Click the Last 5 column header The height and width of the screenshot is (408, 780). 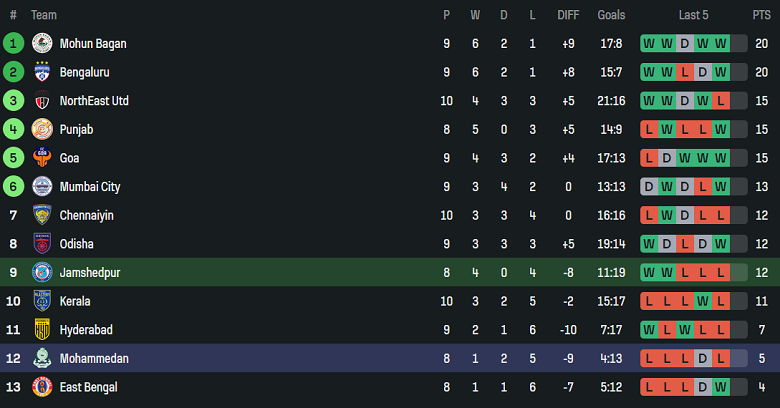pyautogui.click(x=693, y=15)
